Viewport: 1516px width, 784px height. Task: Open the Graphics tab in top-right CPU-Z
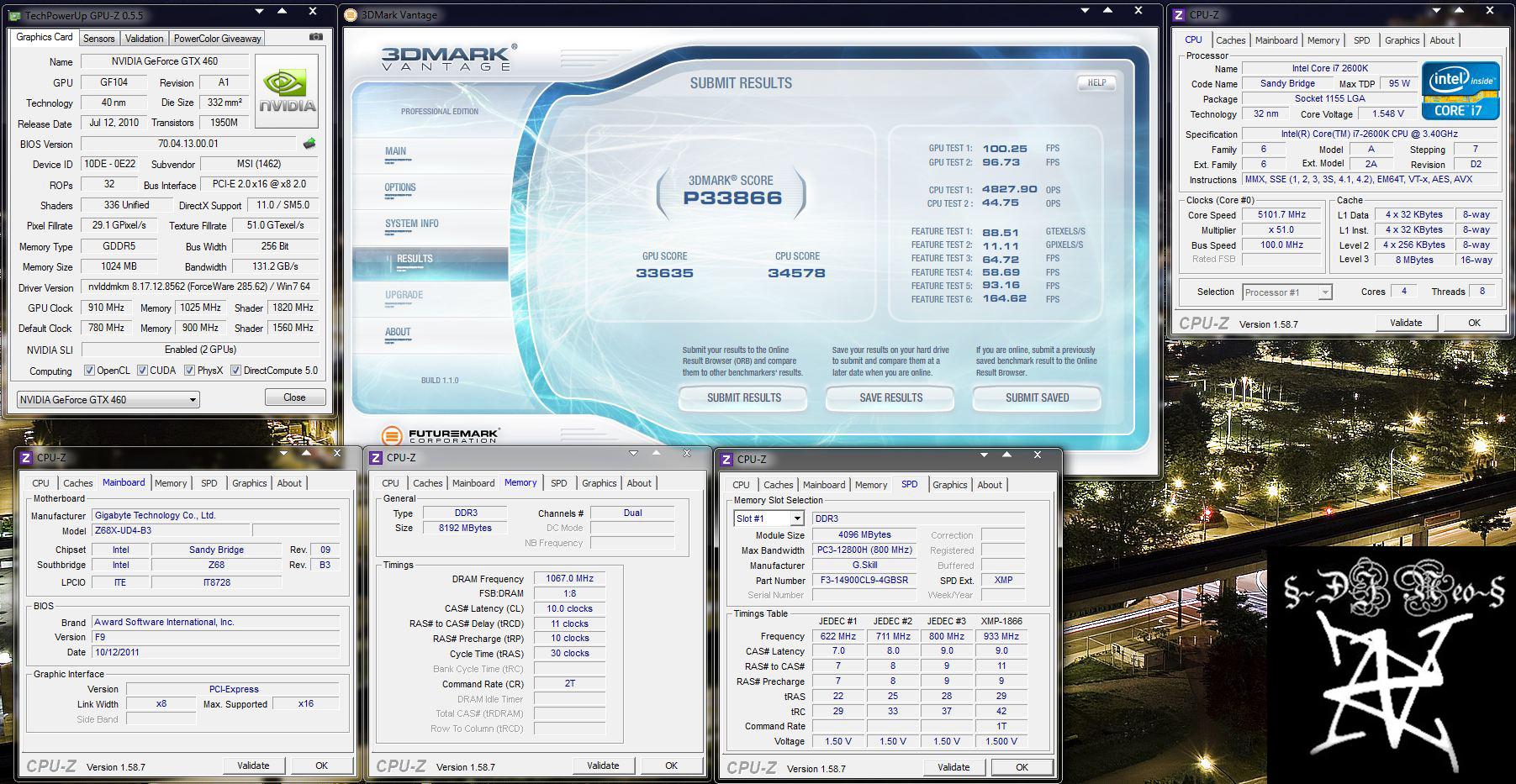pos(1402,40)
